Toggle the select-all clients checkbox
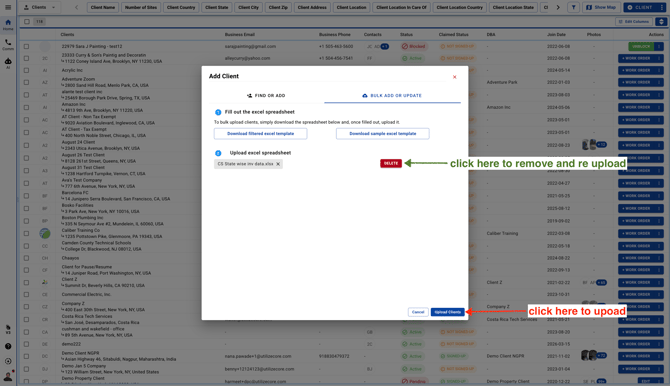 27,21
